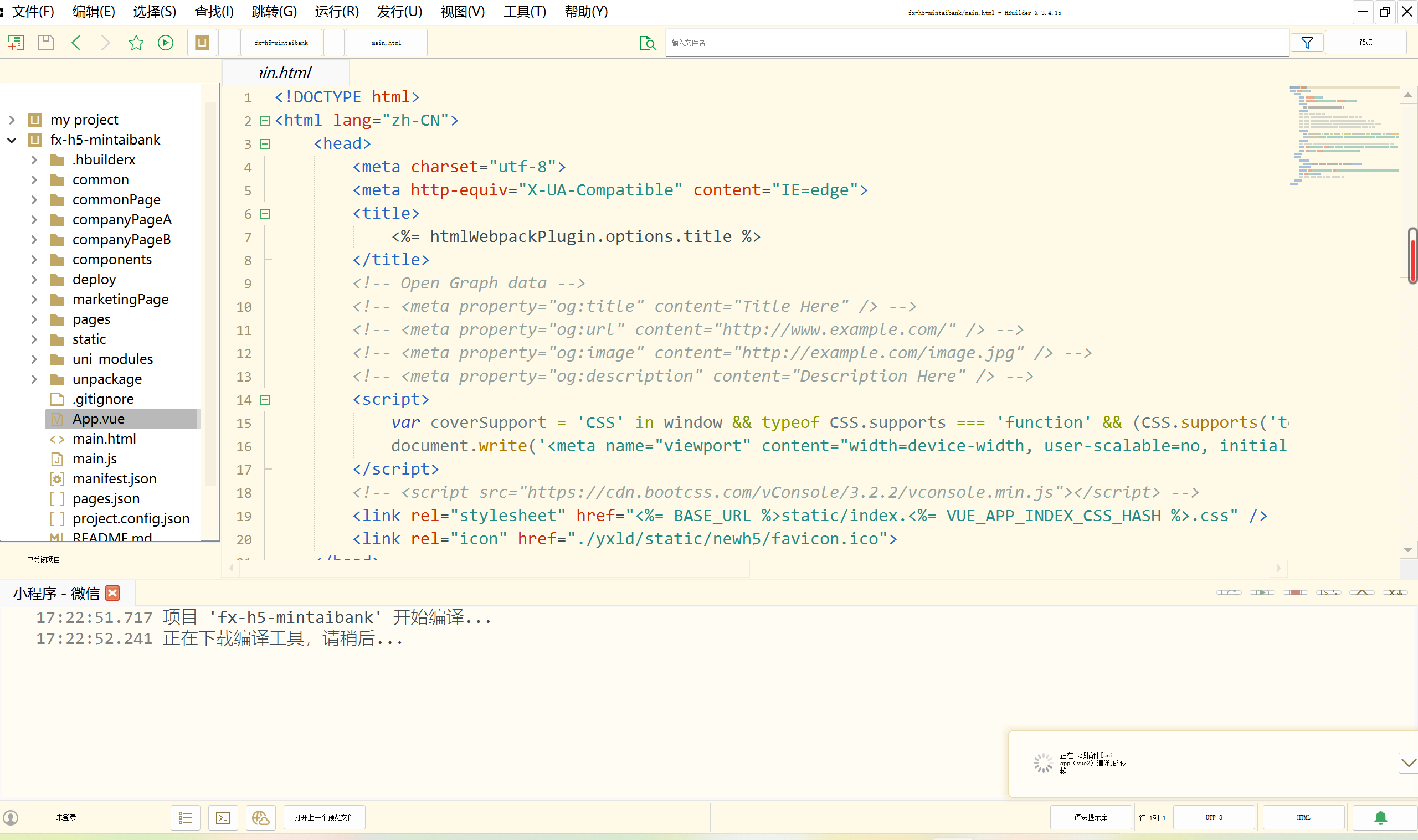Expand the components folder arrow
The width and height of the screenshot is (1418, 840).
[x=34, y=259]
